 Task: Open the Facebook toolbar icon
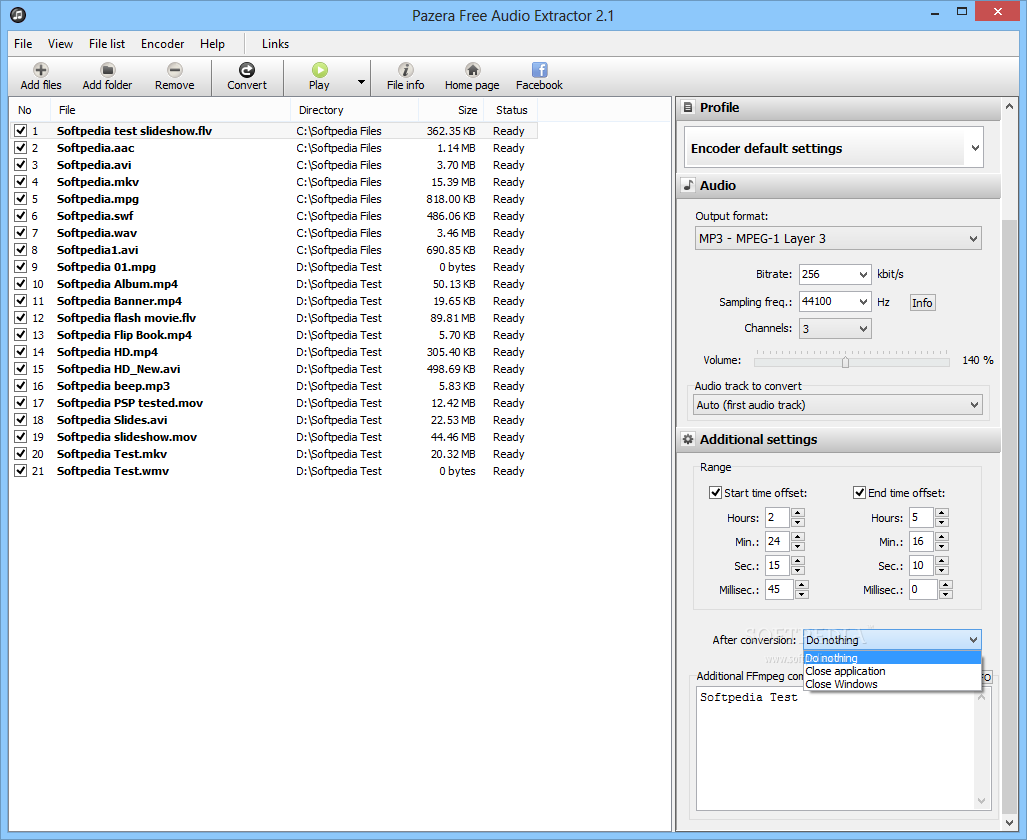coord(539,69)
